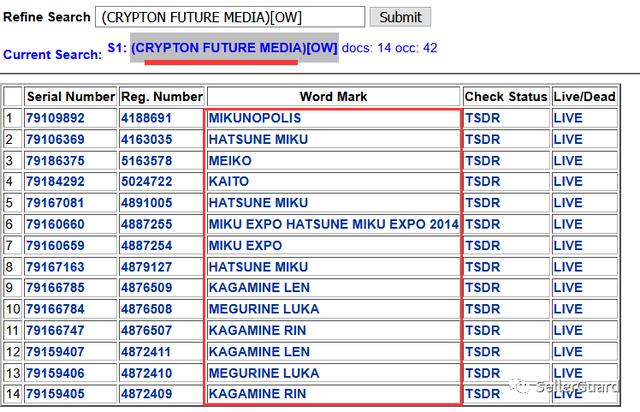Open KAGAMINE LEN mark in row 9
The width and height of the screenshot is (640, 412).
[x=259, y=287]
